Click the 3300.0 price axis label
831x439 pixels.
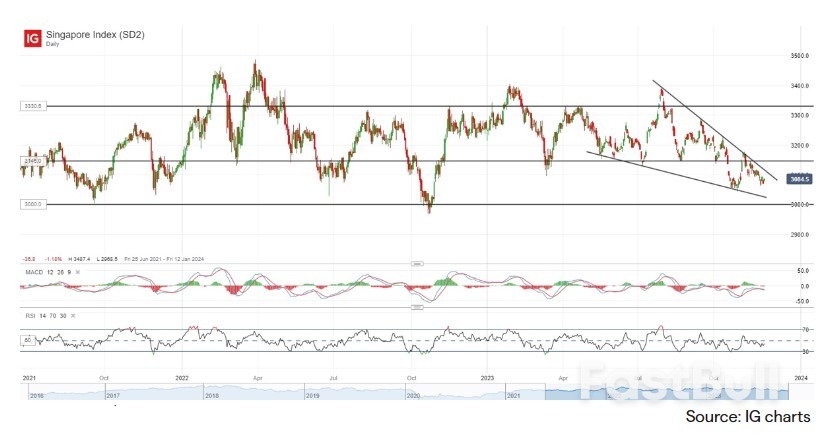(x=799, y=116)
